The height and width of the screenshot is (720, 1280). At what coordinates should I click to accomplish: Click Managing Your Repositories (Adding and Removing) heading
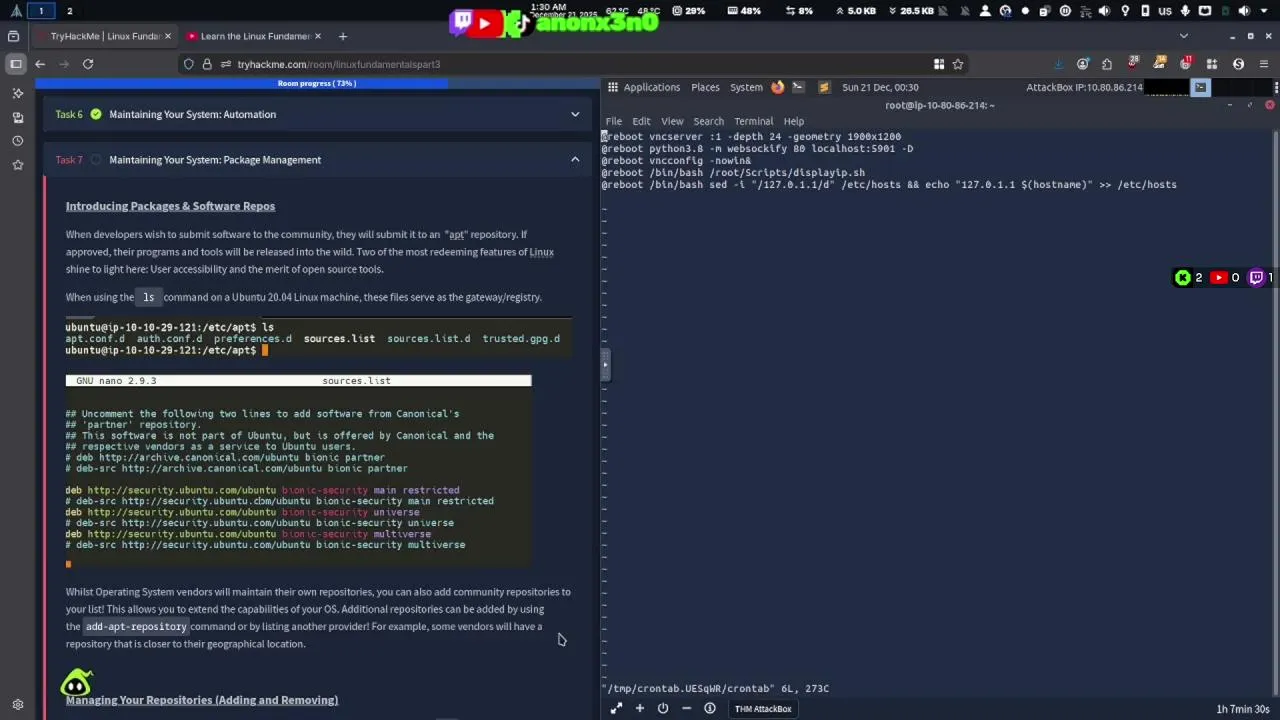pyautogui.click(x=202, y=700)
